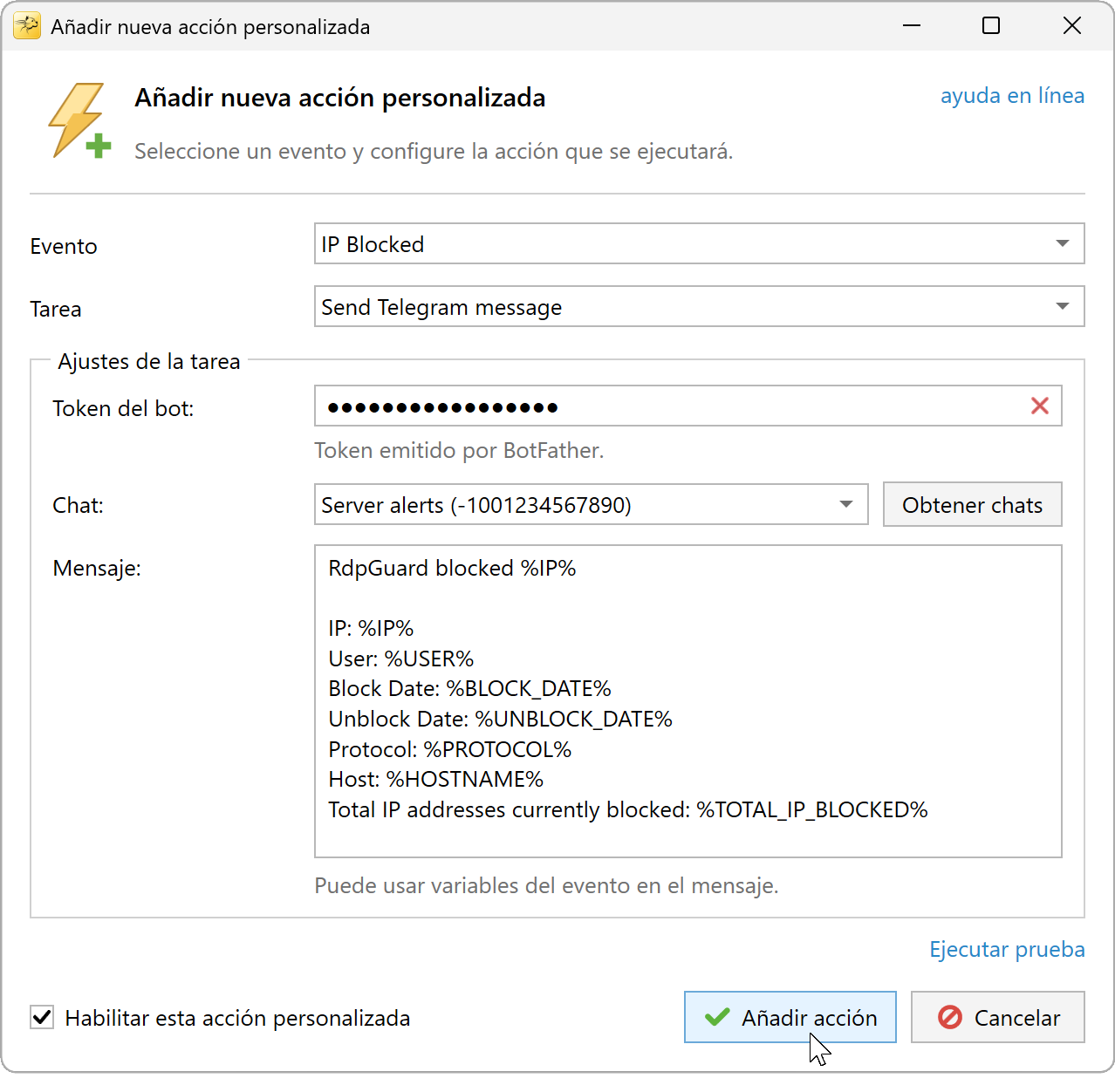The width and height of the screenshot is (1115, 1092).
Task: Click the 'Obtener chats' button
Action: [x=972, y=505]
